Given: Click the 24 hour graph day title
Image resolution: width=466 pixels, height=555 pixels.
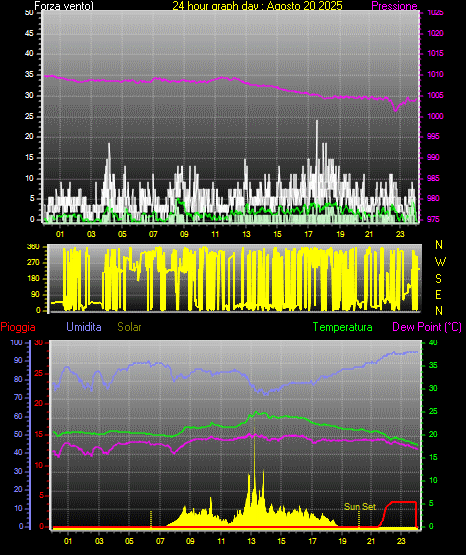Looking at the screenshot, I should (257, 6).
